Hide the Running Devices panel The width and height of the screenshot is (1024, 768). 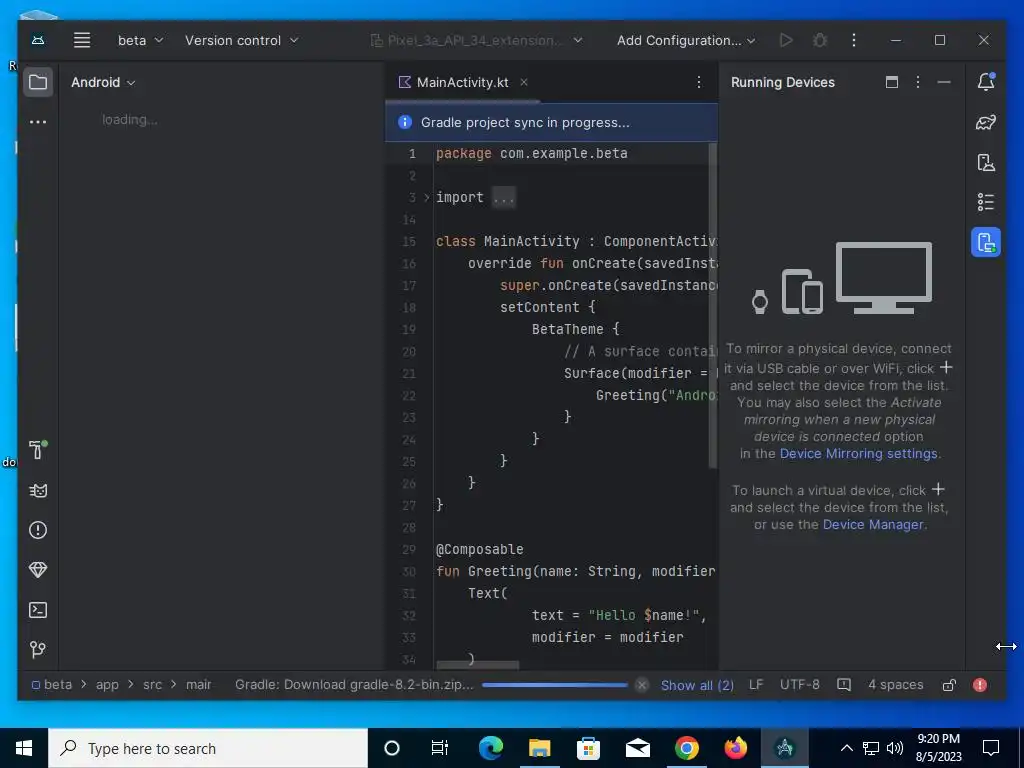944,82
